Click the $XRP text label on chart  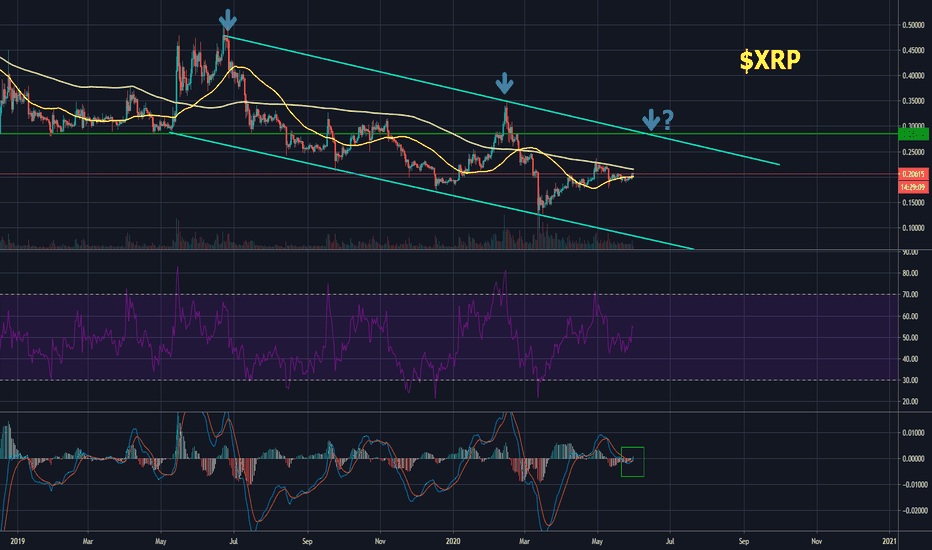[770, 60]
